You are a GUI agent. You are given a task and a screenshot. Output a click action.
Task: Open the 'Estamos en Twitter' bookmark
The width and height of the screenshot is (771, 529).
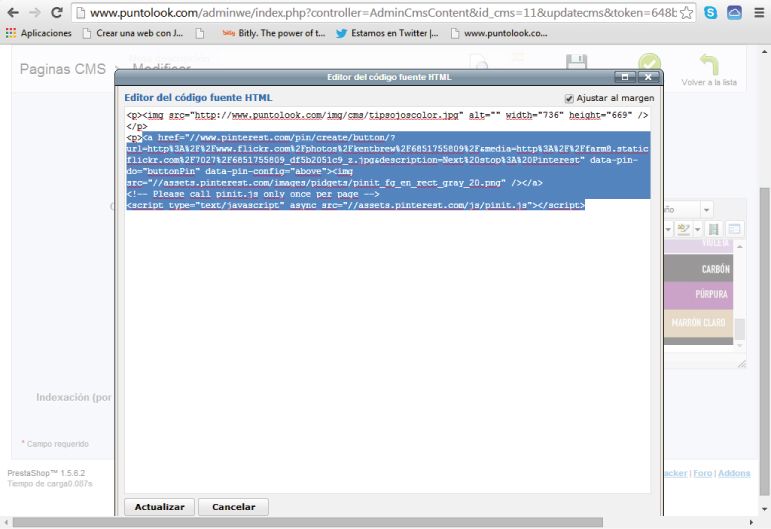[387, 33]
